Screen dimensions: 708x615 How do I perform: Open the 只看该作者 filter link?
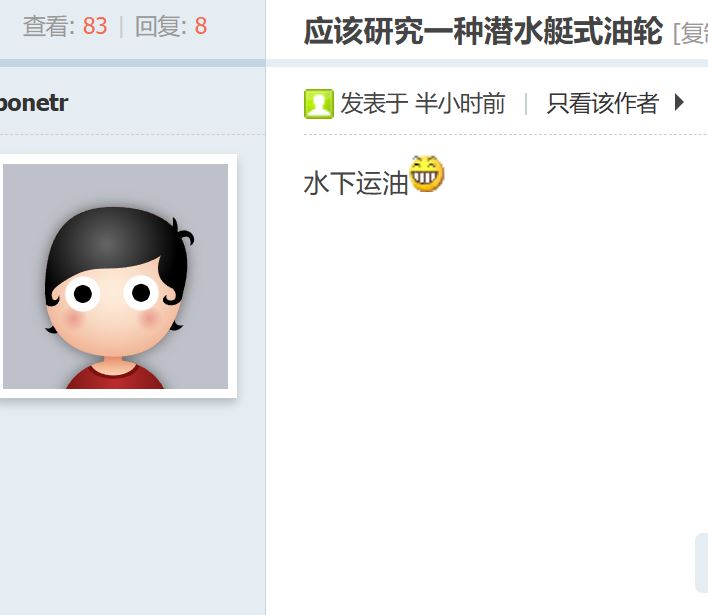(x=602, y=103)
